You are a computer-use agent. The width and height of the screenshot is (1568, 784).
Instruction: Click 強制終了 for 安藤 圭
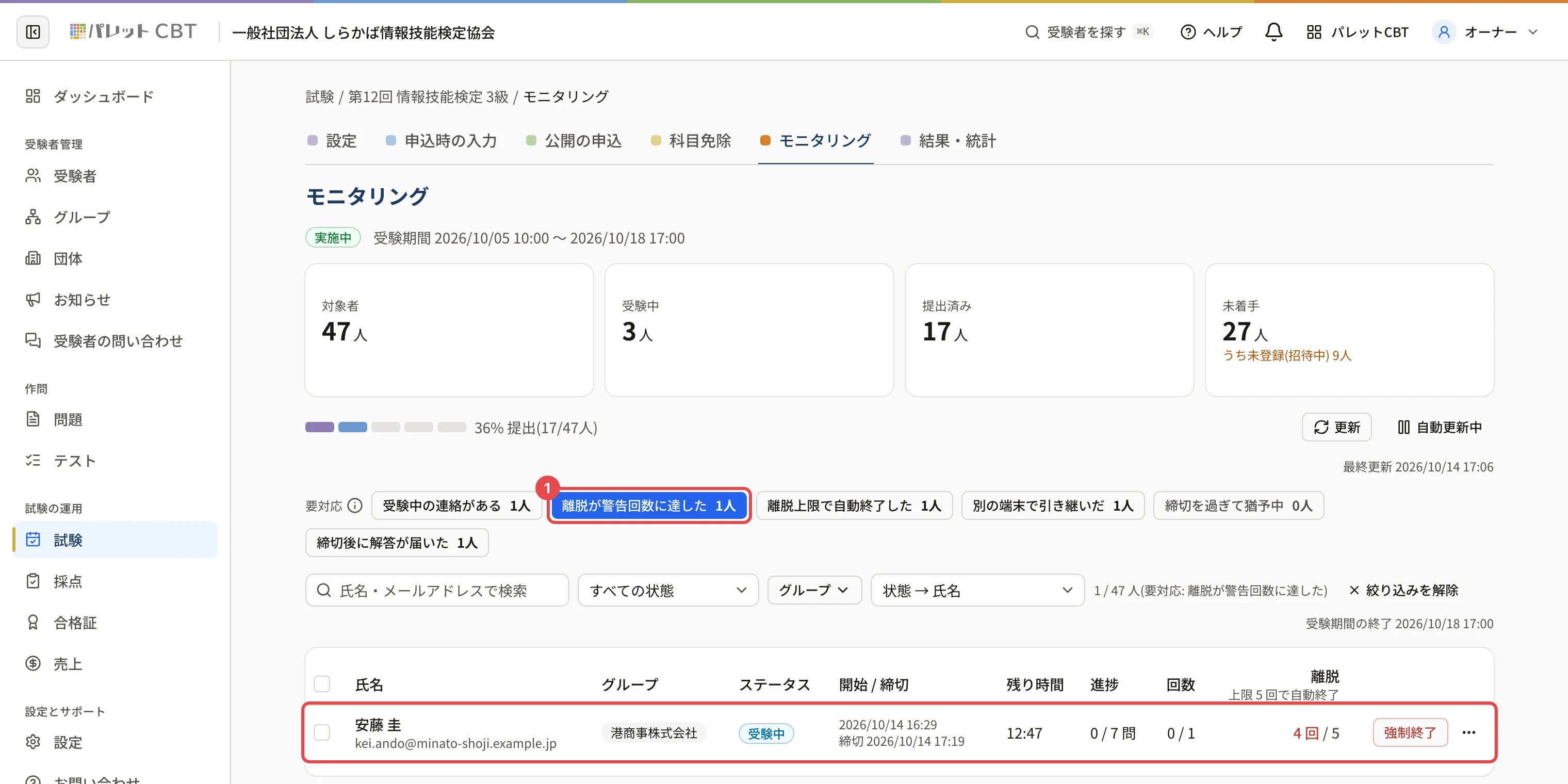point(1410,732)
